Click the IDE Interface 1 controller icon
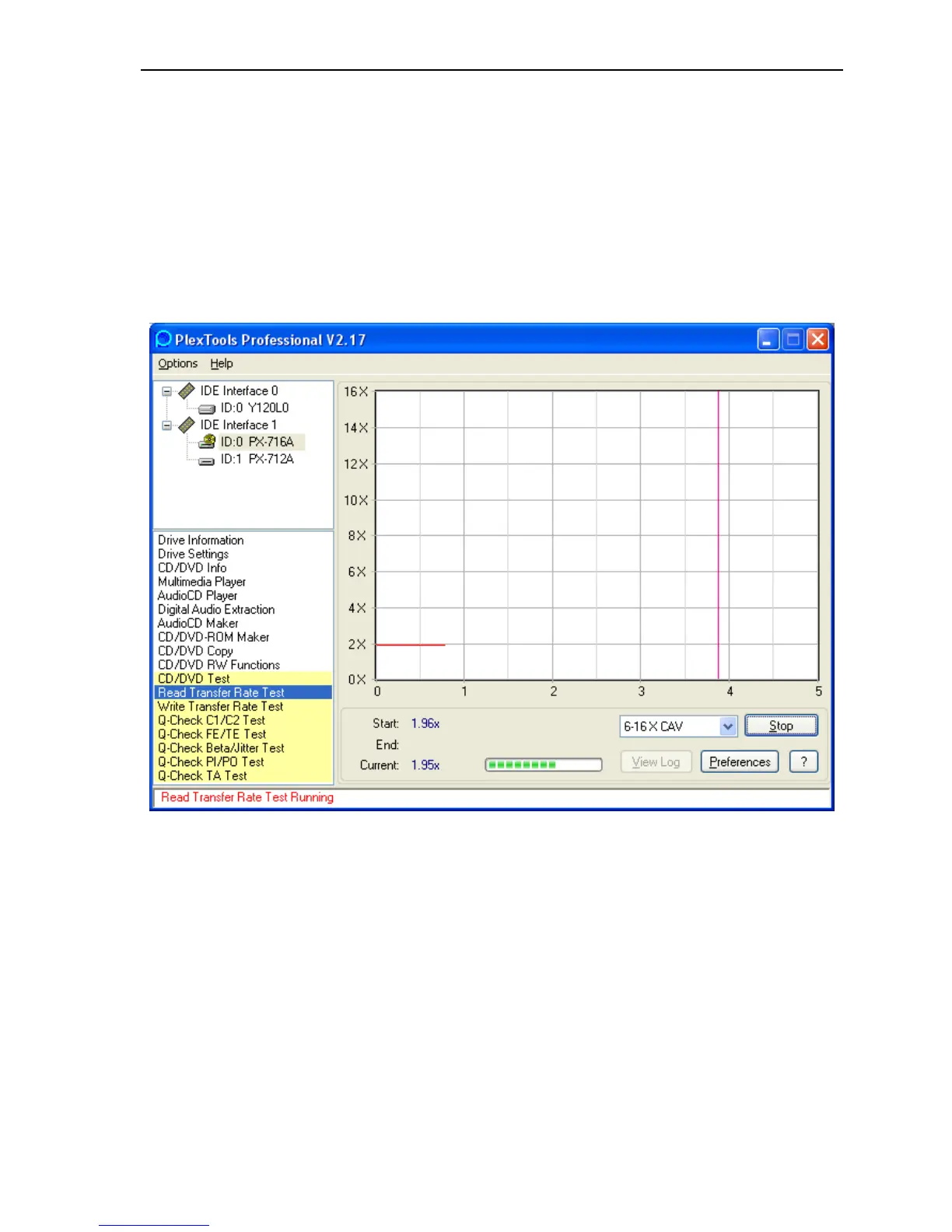 point(187,425)
